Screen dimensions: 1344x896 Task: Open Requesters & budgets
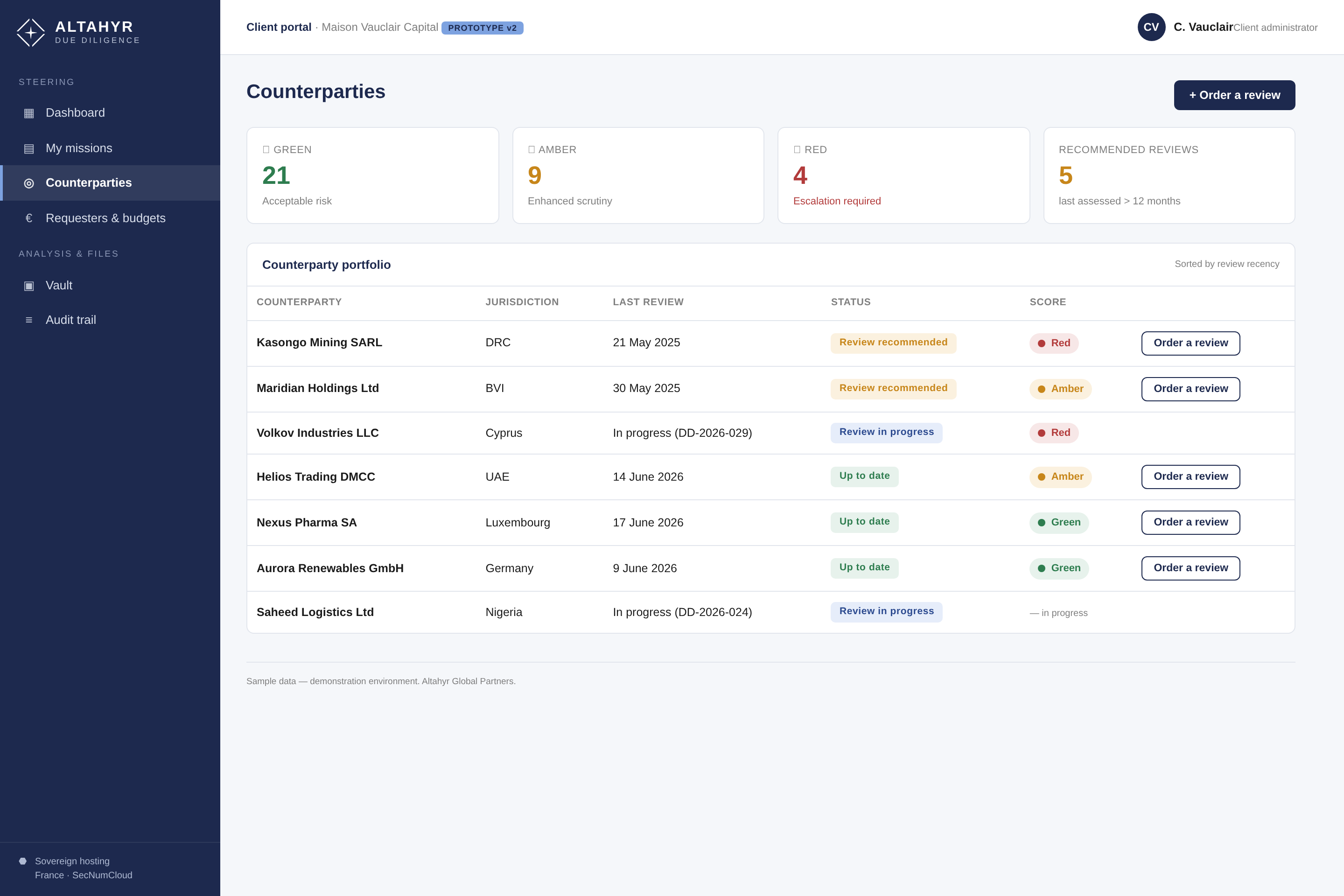[x=110, y=218]
